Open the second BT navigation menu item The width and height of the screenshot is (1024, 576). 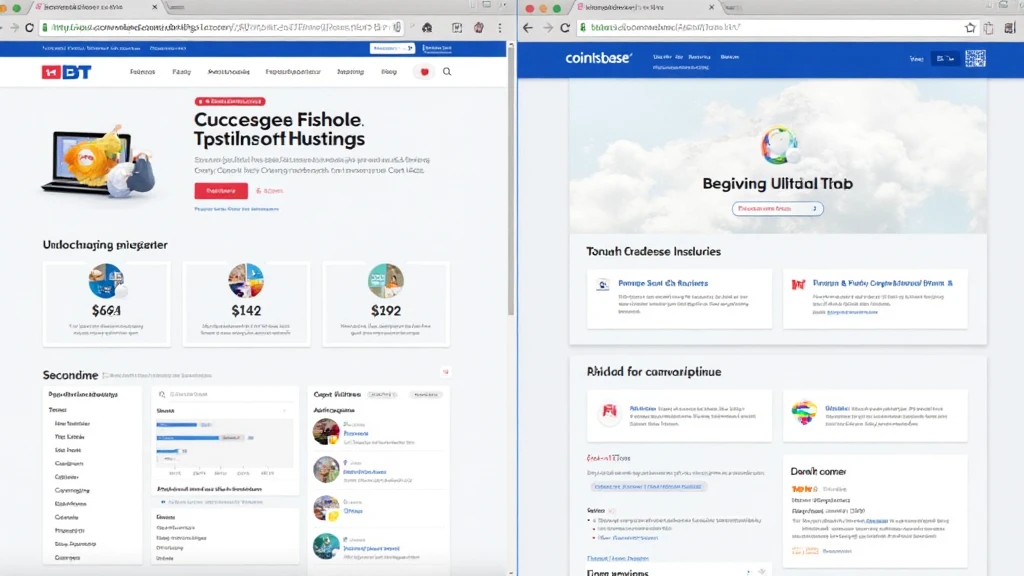182,72
